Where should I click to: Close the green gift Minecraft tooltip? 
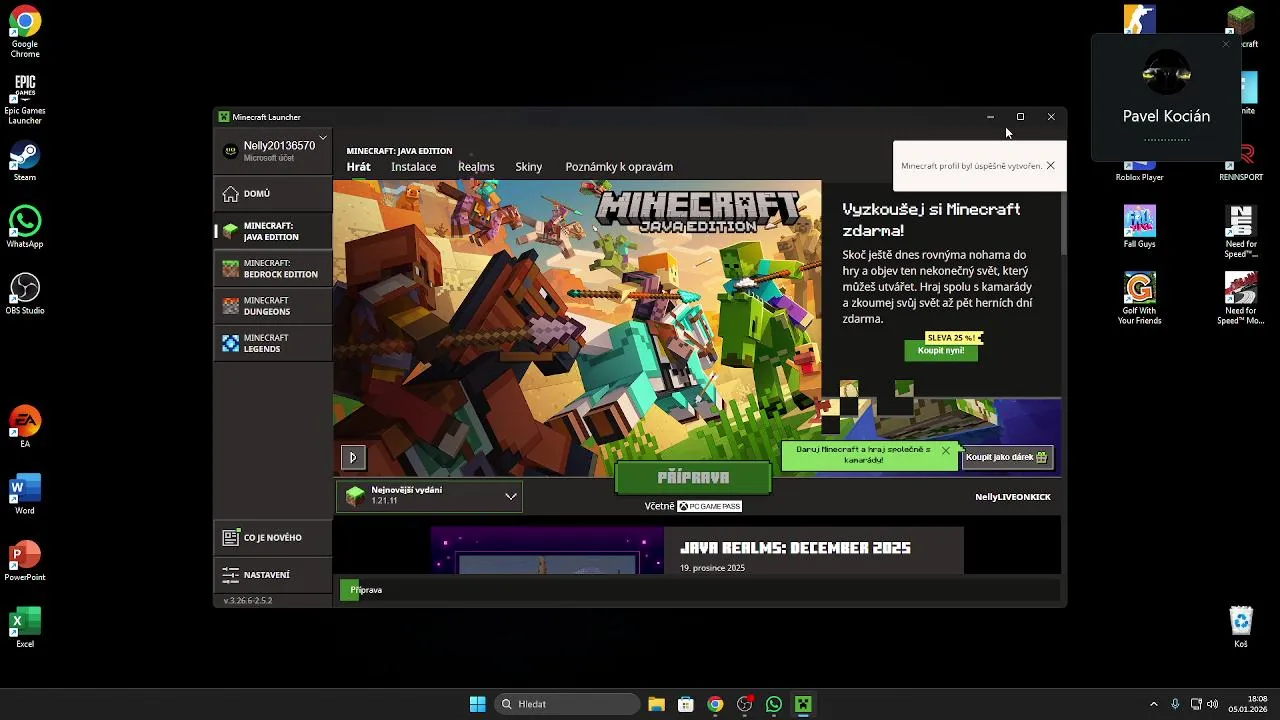point(945,451)
